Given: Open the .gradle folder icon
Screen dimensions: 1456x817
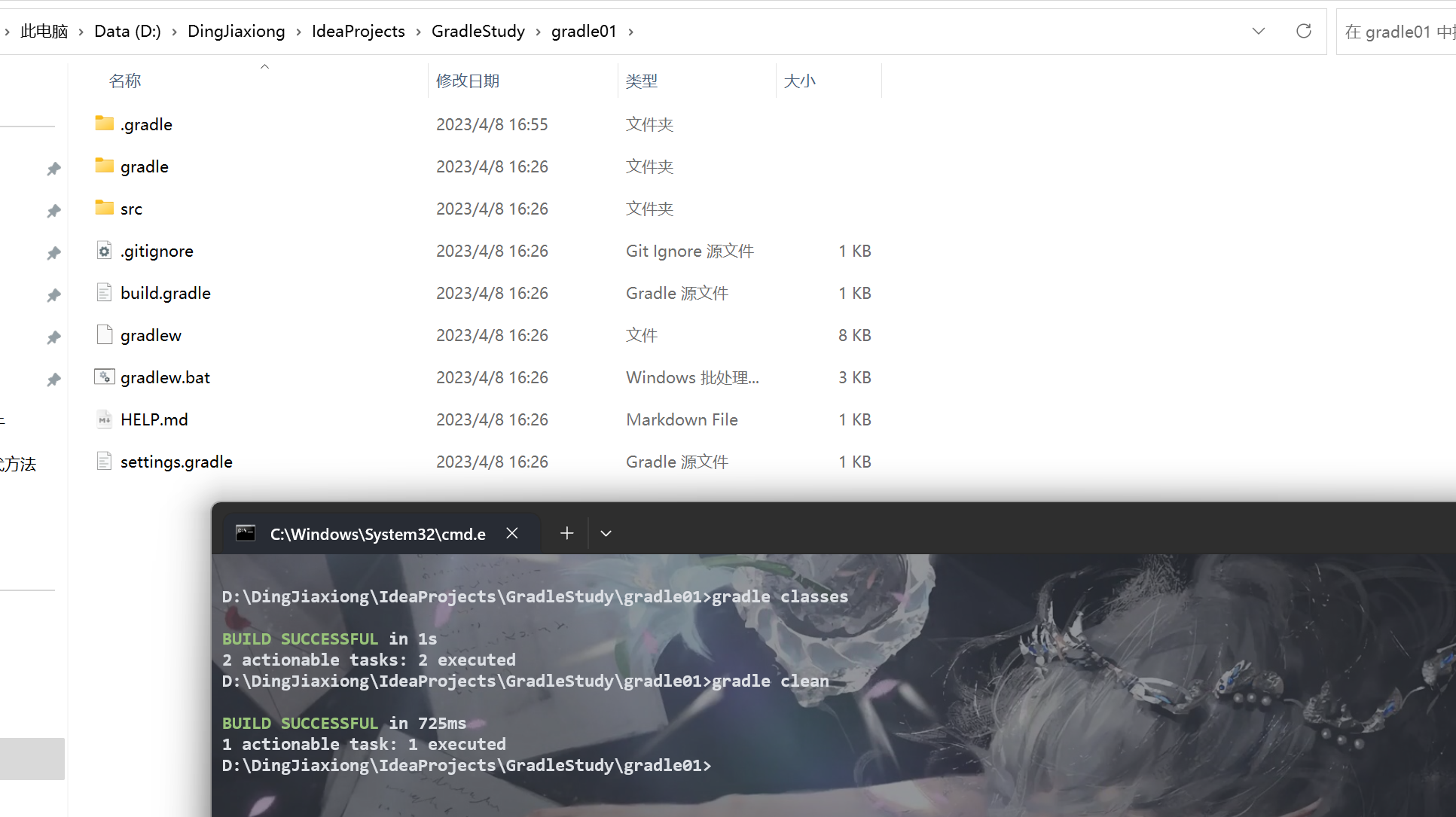Looking at the screenshot, I should coord(105,123).
